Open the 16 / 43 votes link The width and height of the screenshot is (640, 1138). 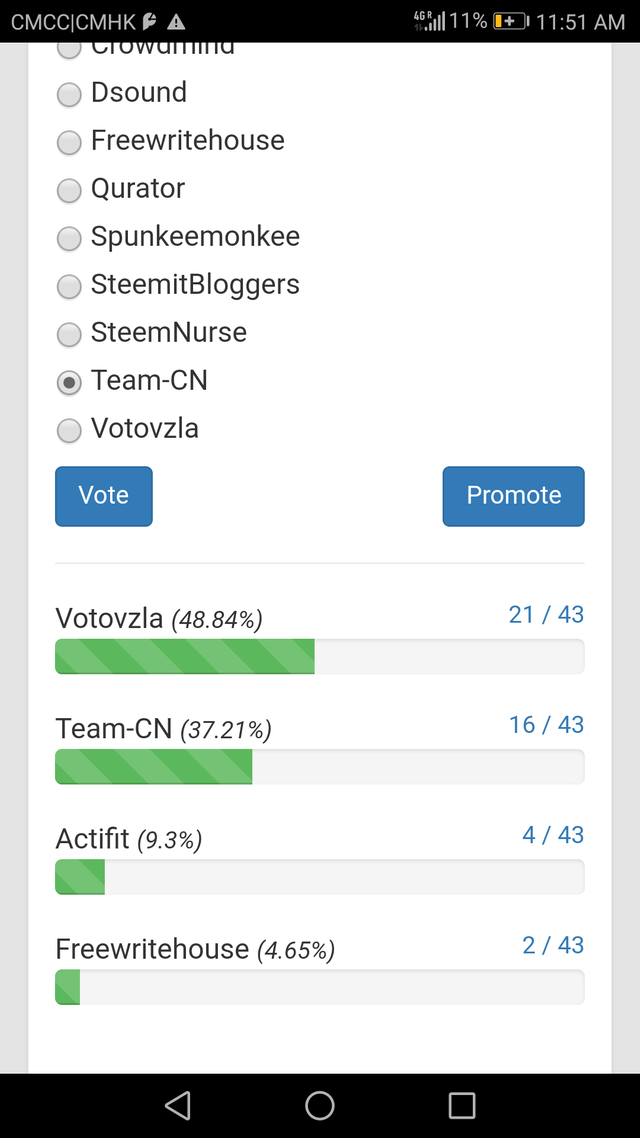coord(546,725)
